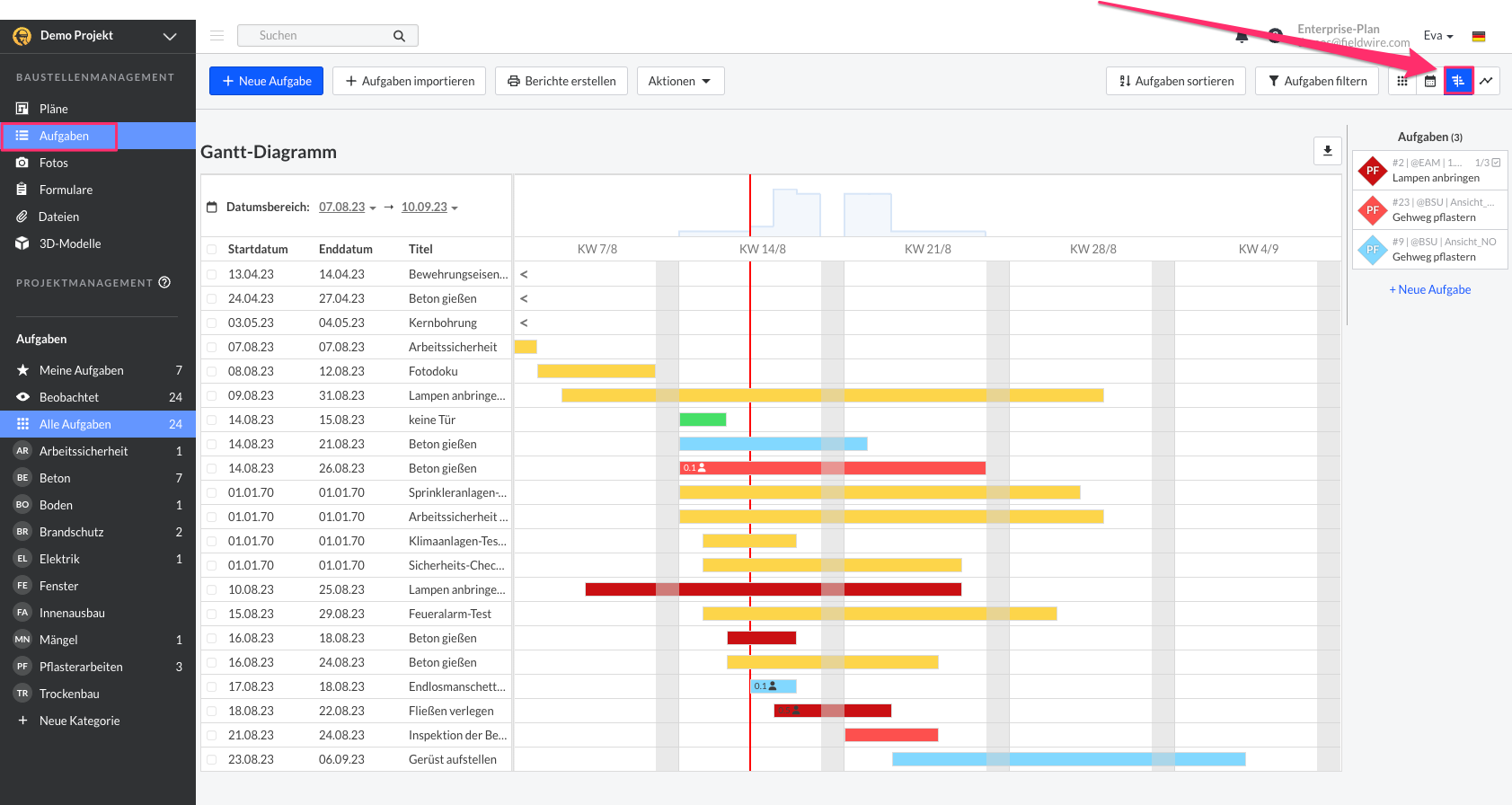Open the grid (kanban) view icon
The width and height of the screenshot is (1512, 805).
[x=1402, y=81]
